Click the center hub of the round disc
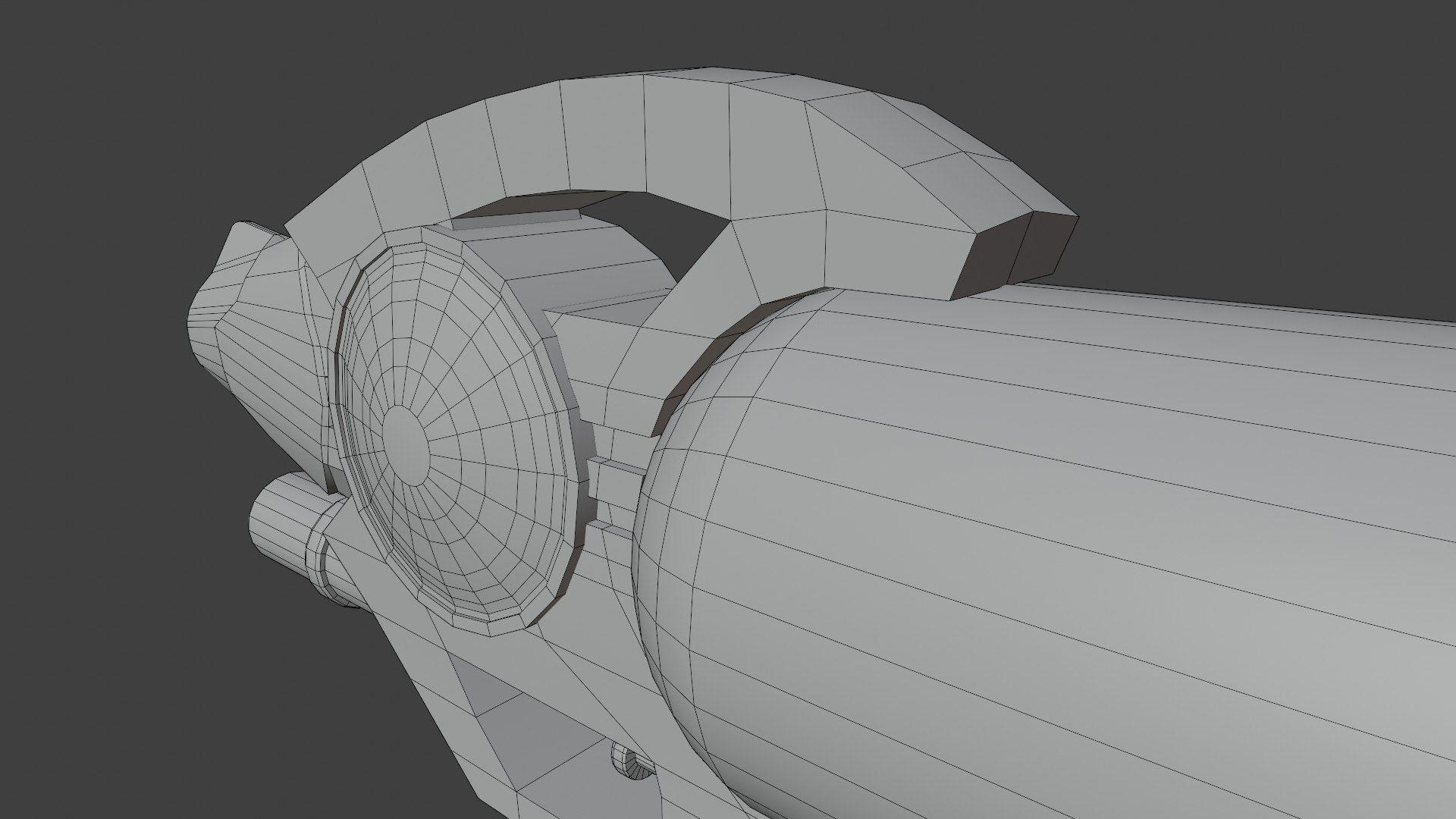 click(407, 445)
